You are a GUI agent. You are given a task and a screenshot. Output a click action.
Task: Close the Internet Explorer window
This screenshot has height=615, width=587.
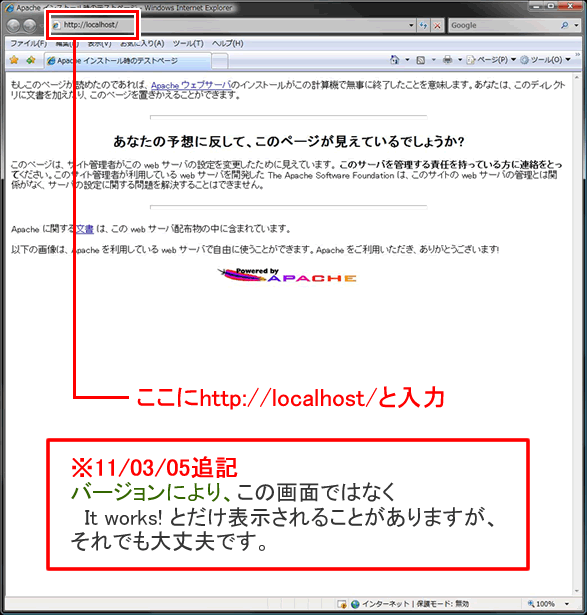(570, 6)
